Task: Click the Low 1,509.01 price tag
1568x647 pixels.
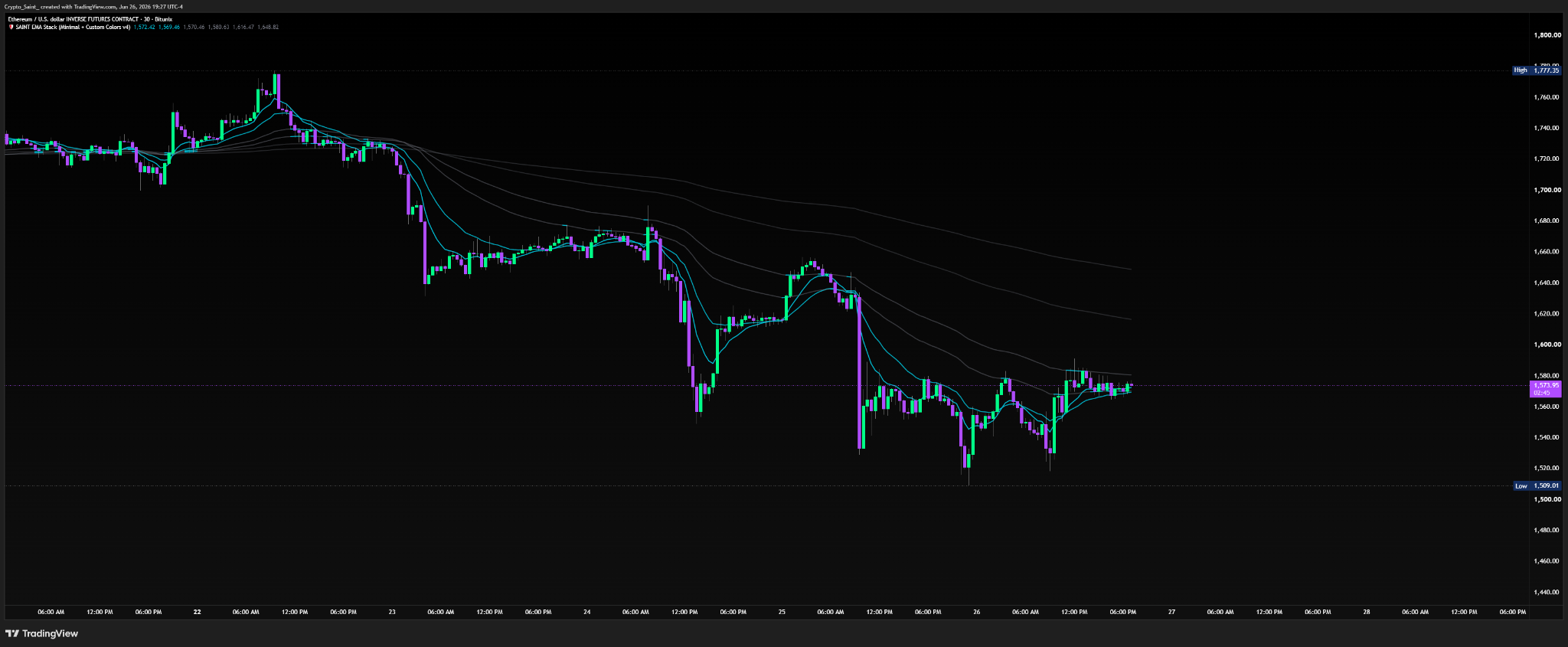Action: click(x=1537, y=485)
